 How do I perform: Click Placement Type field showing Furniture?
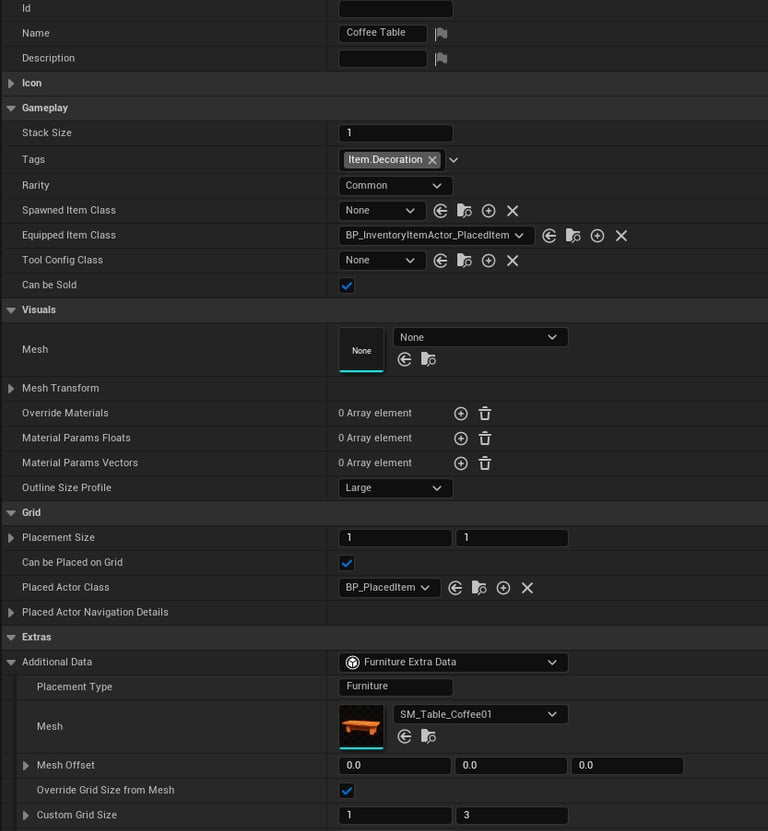coord(395,687)
